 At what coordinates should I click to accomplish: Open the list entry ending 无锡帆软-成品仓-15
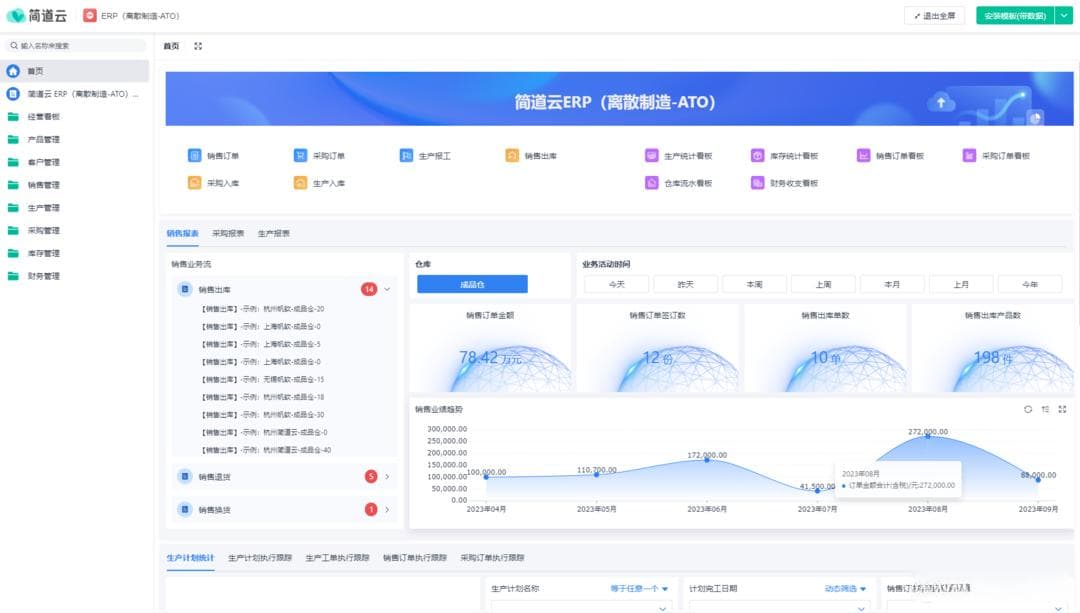263,380
